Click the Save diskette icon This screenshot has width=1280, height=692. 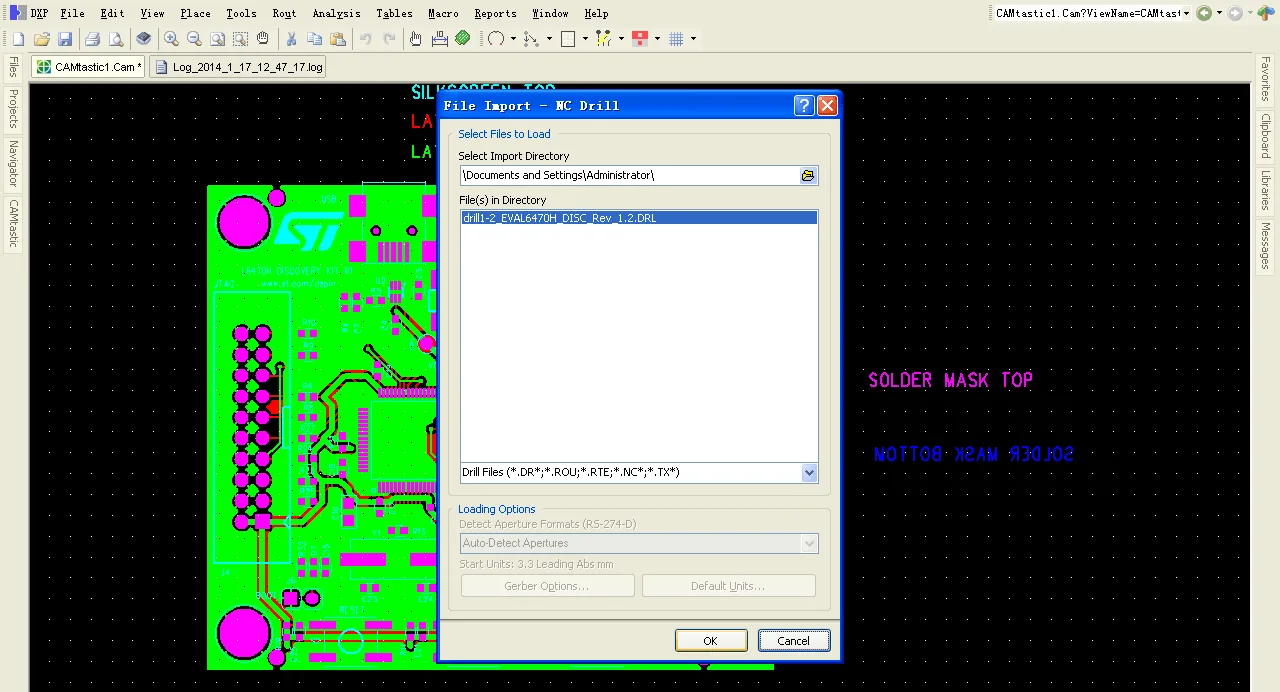pyautogui.click(x=65, y=39)
